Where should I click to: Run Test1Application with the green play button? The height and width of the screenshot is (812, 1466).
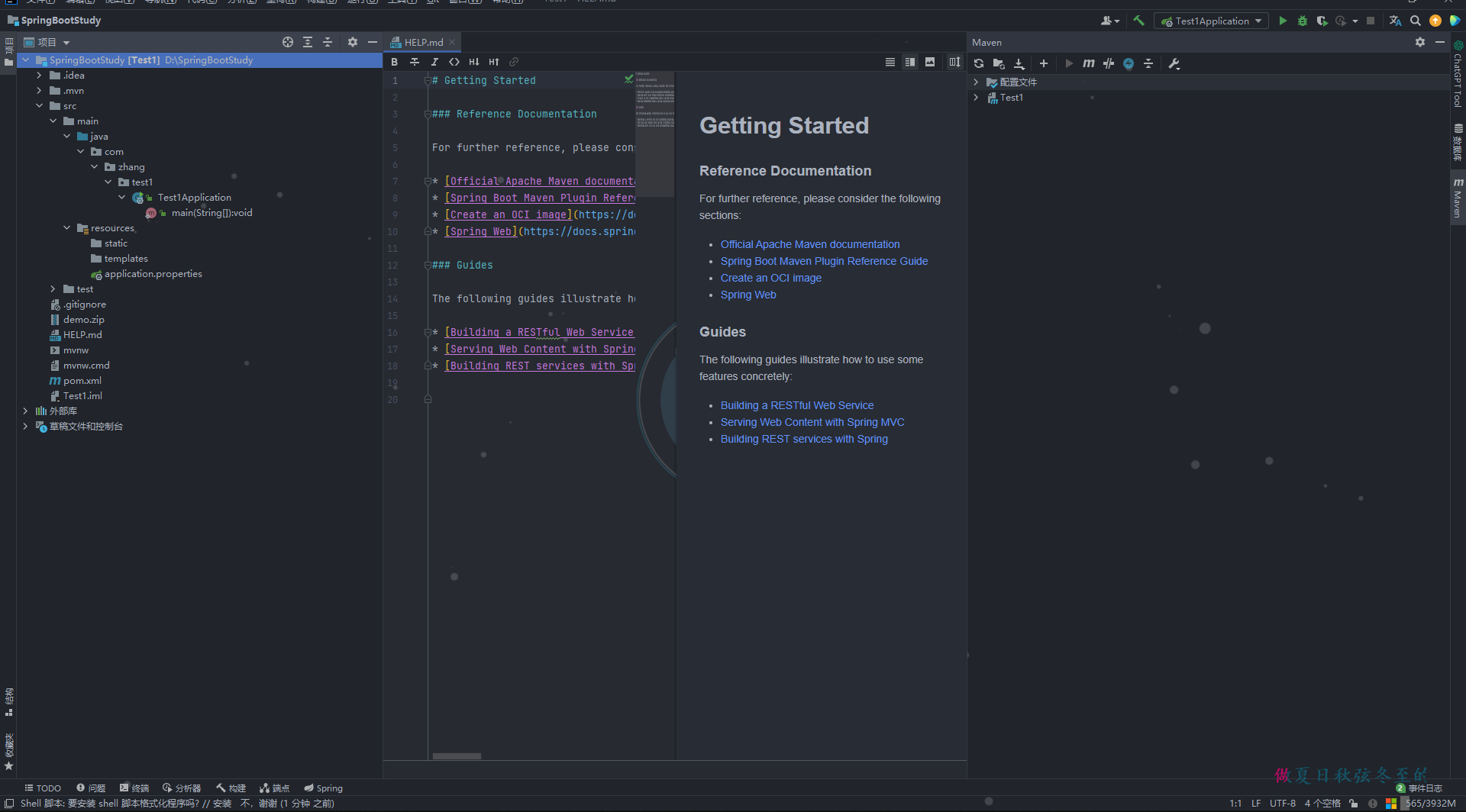(x=1283, y=21)
